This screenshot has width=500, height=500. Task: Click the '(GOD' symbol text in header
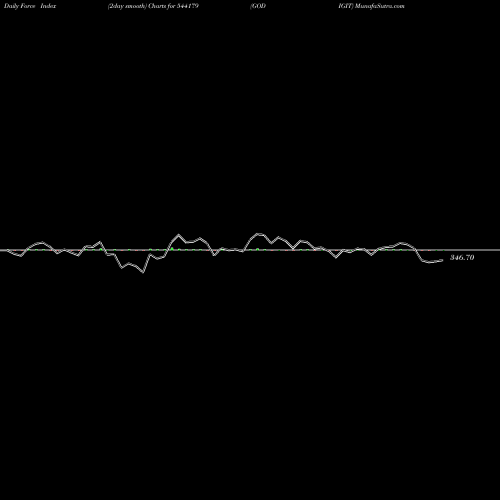click(x=258, y=6)
